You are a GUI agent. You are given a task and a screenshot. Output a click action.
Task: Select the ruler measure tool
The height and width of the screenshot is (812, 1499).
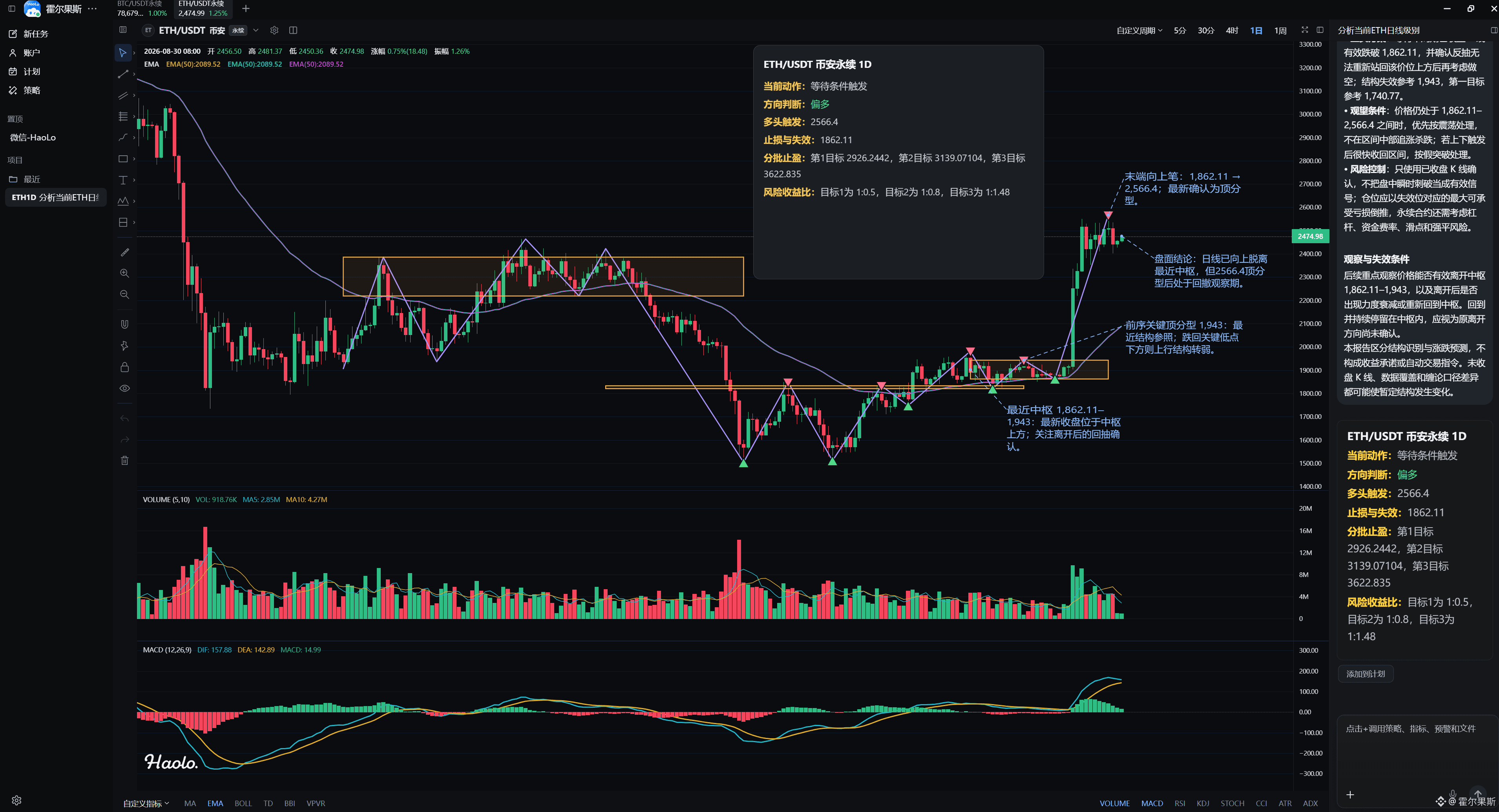pos(124,252)
